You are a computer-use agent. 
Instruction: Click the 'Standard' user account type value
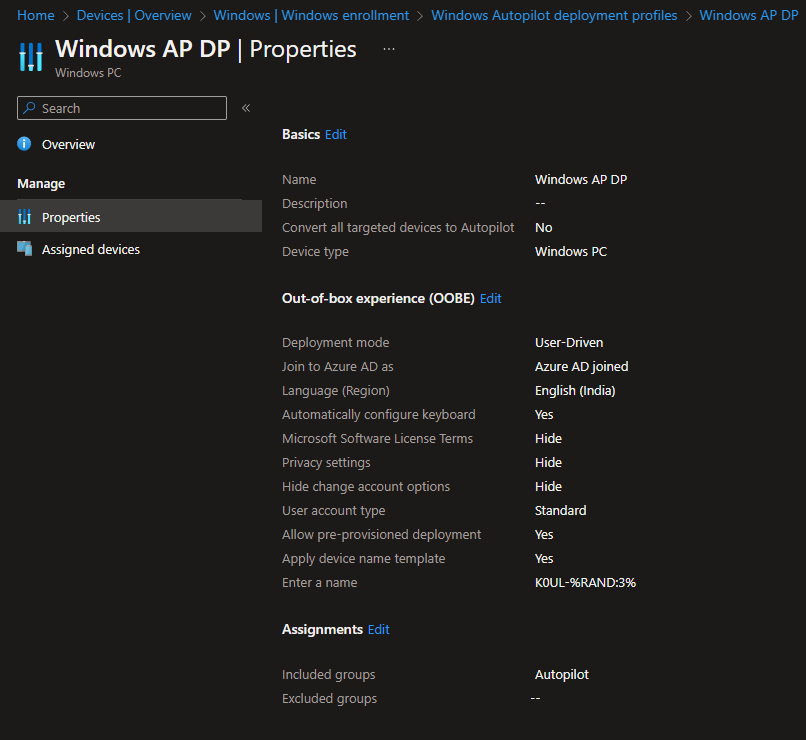(560, 510)
